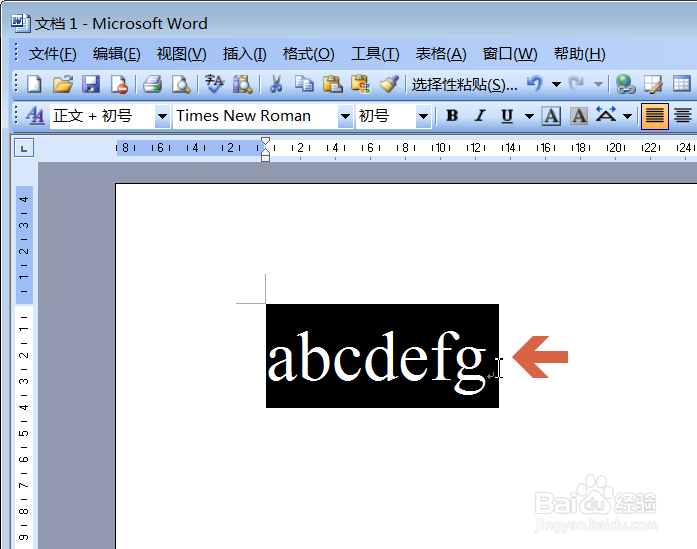Click the 选择性粘贴(S)... button
Image resolution: width=697 pixels, height=549 pixels.
pyautogui.click(x=464, y=84)
